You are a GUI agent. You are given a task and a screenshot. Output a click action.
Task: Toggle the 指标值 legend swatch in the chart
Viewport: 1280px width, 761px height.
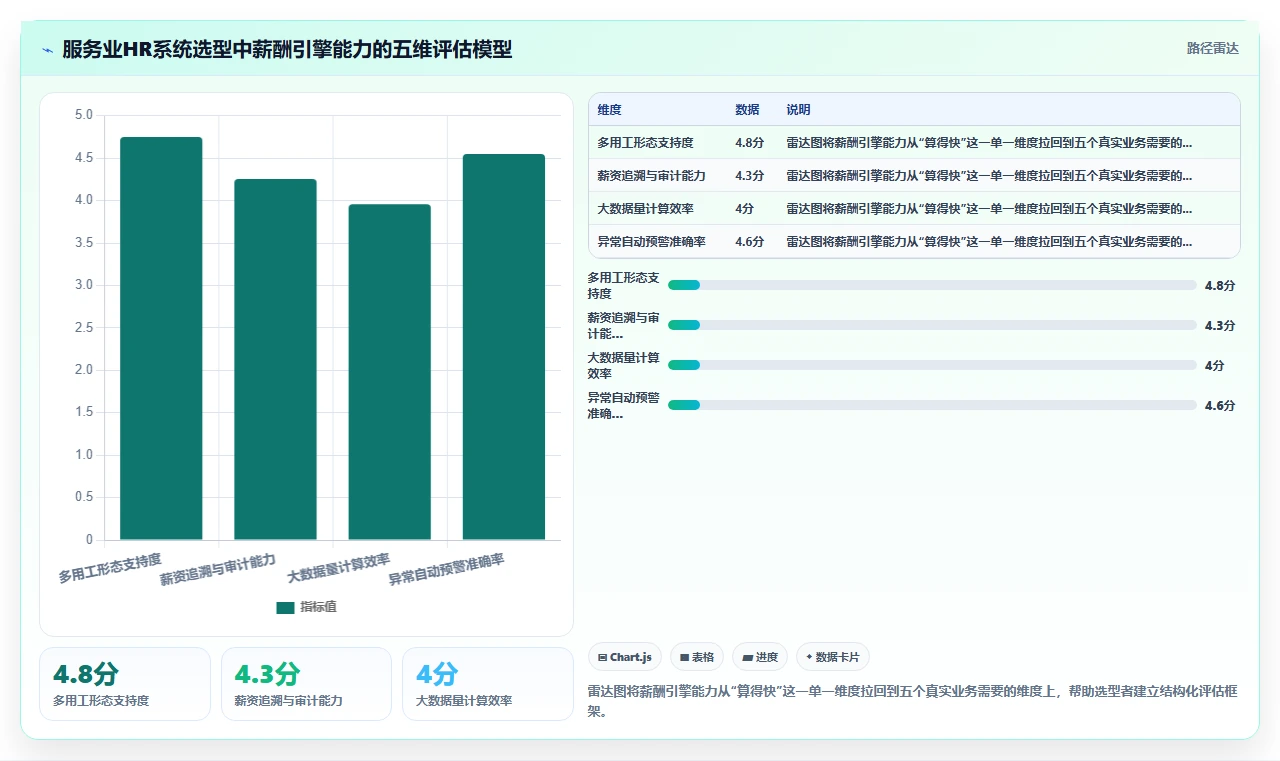(x=285, y=607)
